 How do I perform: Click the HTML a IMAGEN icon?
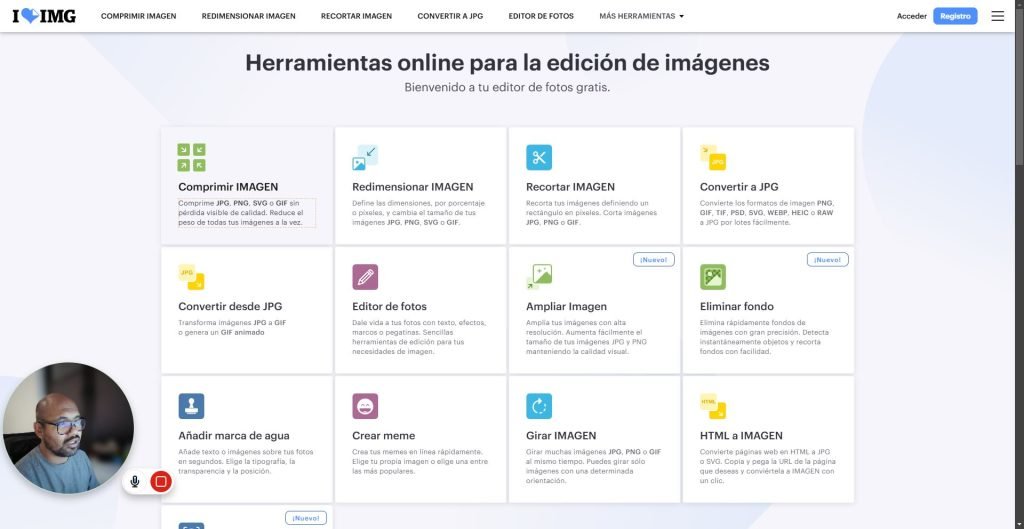pos(712,406)
